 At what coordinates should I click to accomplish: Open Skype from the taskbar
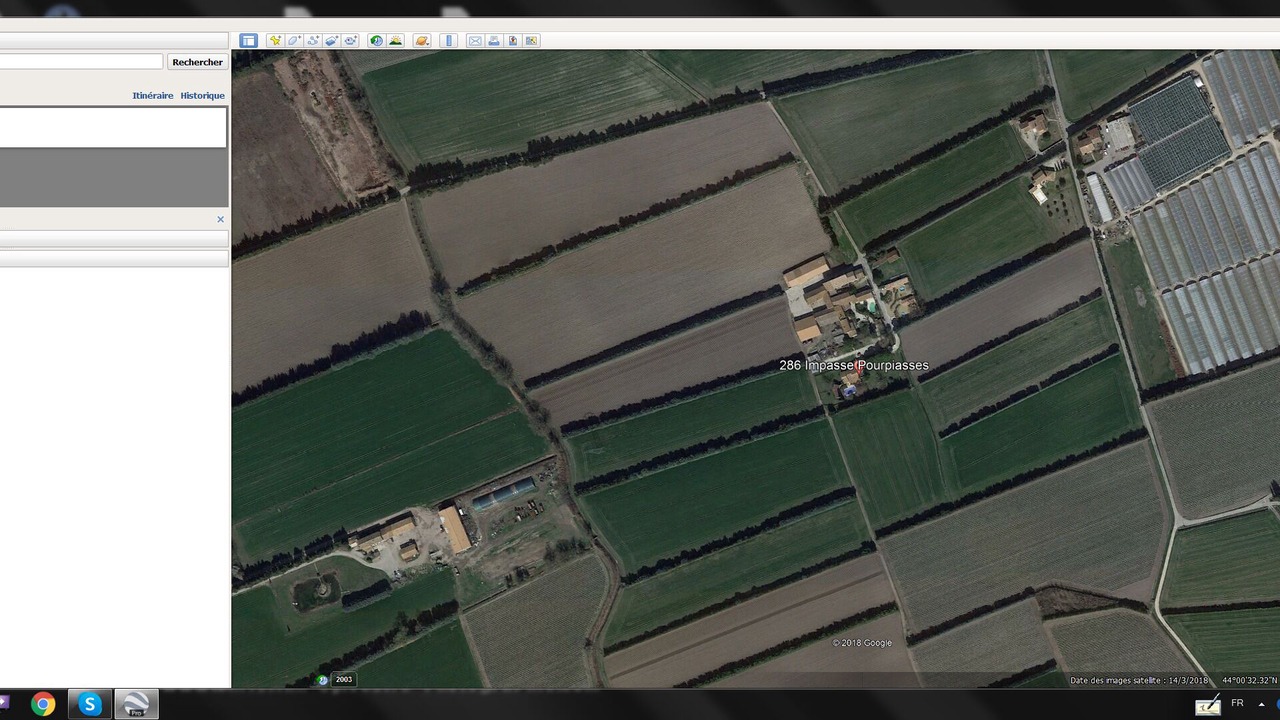[89, 704]
